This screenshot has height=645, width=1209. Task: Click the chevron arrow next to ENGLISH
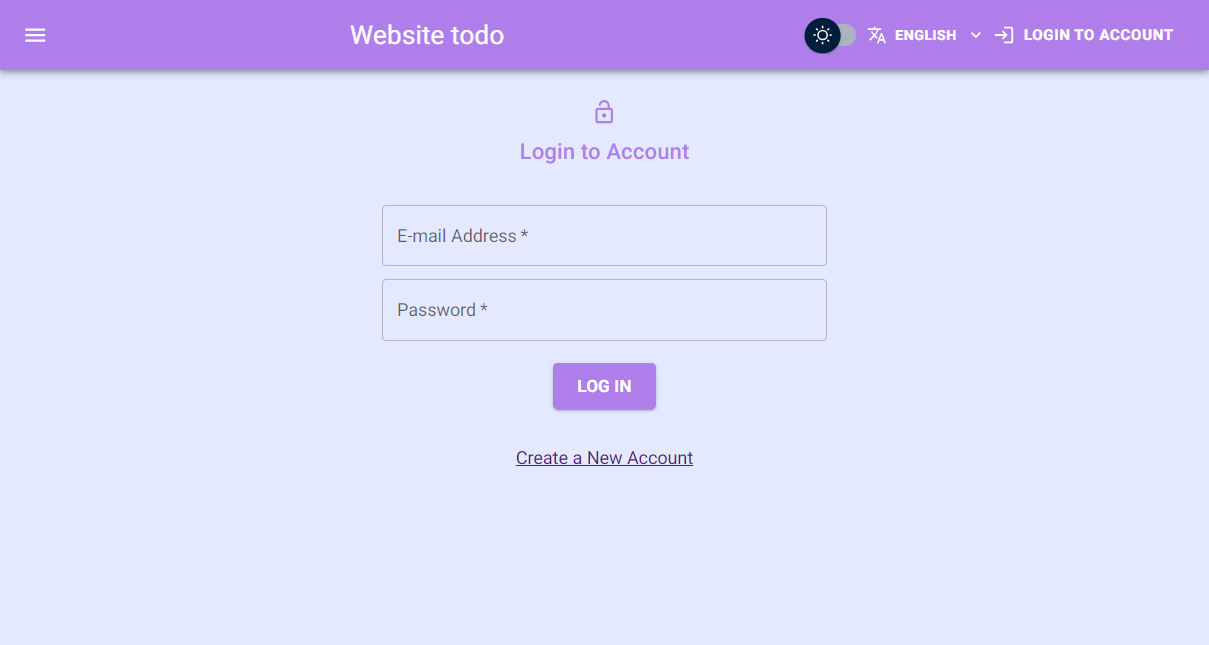[976, 35]
